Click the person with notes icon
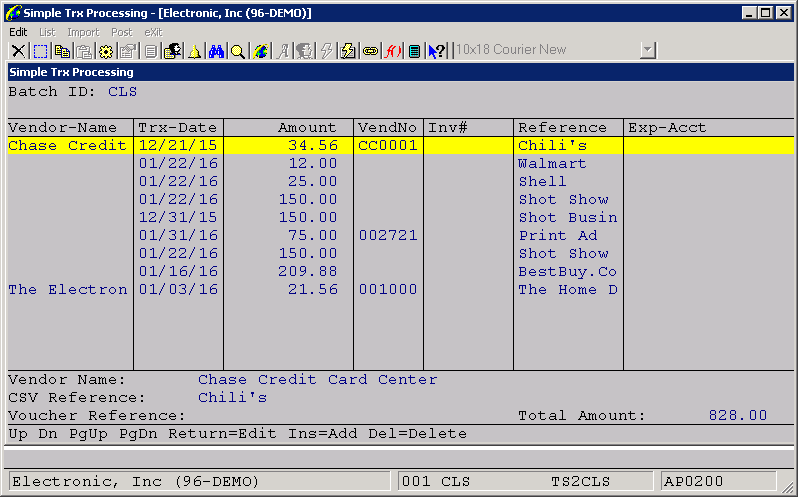This screenshot has width=798, height=497. (x=173, y=51)
